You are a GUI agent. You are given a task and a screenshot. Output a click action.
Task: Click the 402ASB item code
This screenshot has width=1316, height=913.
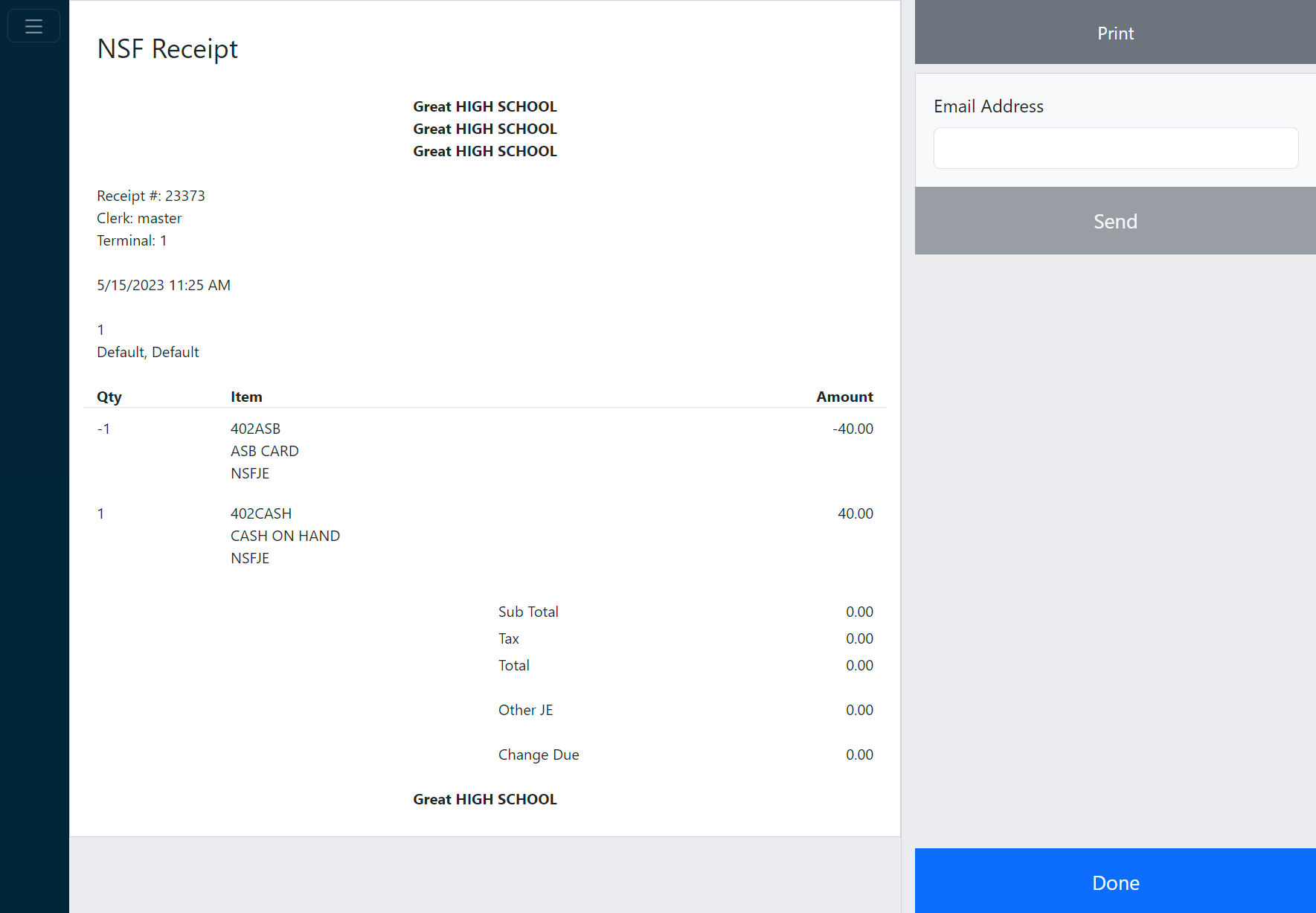point(255,428)
